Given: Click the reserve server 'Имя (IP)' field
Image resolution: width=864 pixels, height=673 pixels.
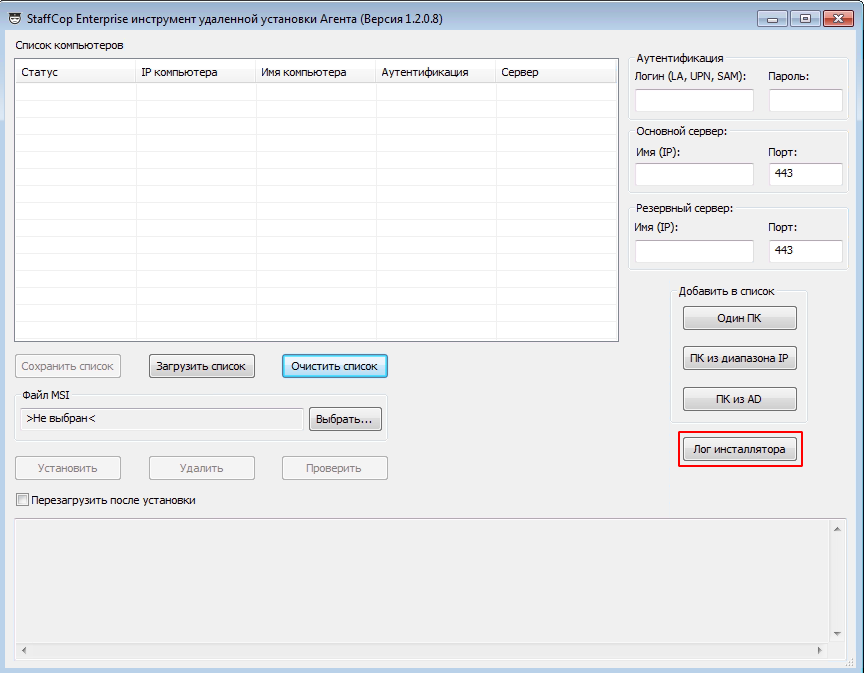Looking at the screenshot, I should coord(694,250).
